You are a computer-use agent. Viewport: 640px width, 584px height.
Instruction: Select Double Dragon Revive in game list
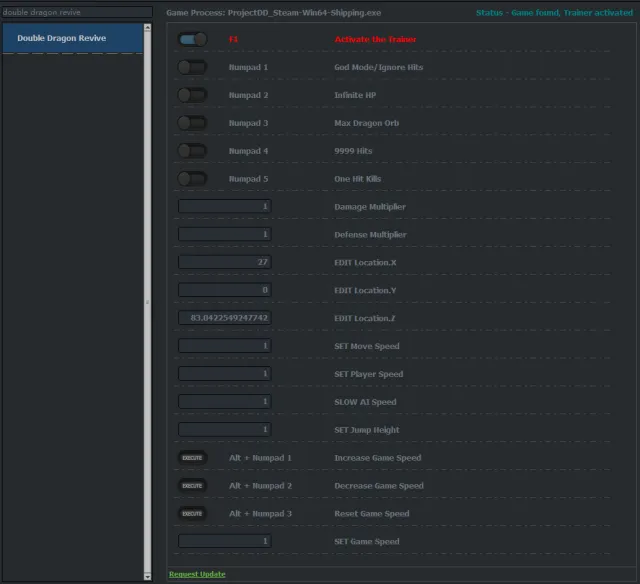72,38
